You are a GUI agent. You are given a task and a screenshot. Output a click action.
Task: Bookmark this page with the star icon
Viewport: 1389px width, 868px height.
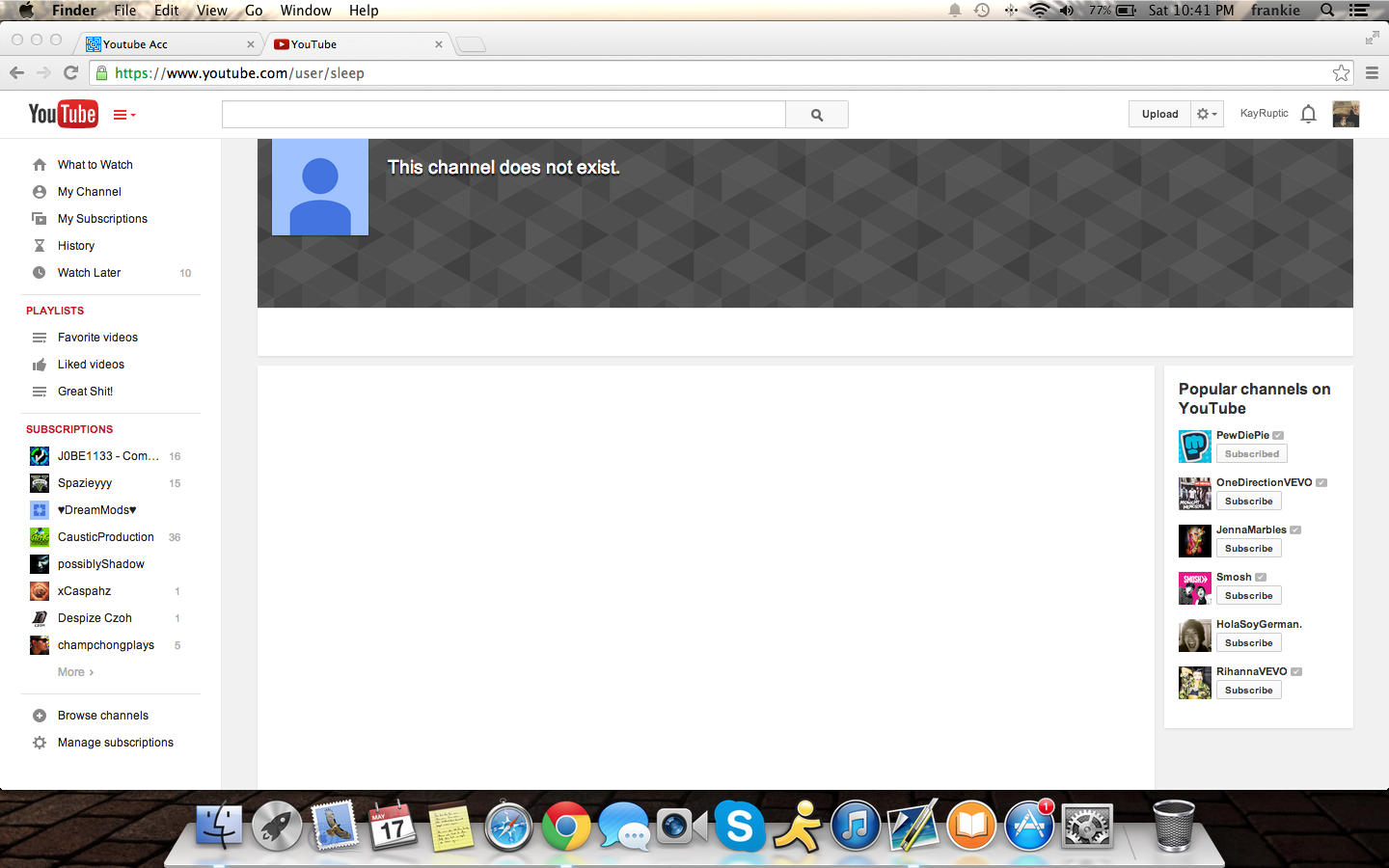tap(1341, 73)
